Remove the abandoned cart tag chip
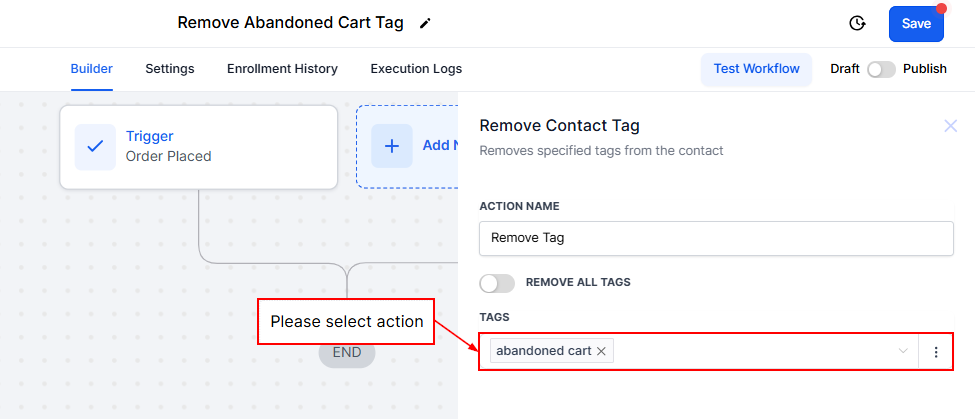The height and width of the screenshot is (419, 975). 601,351
